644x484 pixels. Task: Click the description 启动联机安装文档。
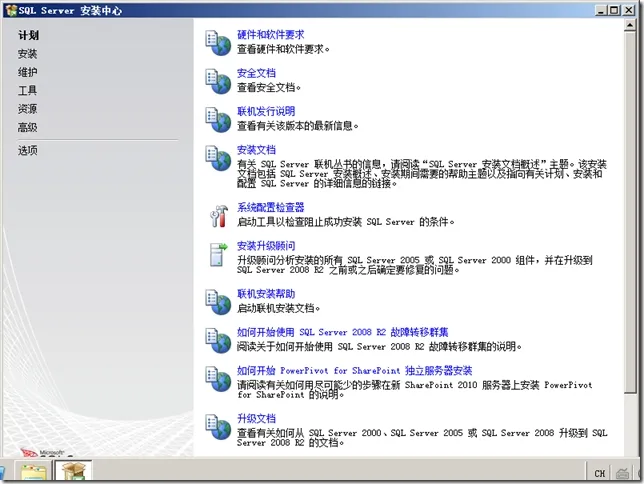coord(278,308)
